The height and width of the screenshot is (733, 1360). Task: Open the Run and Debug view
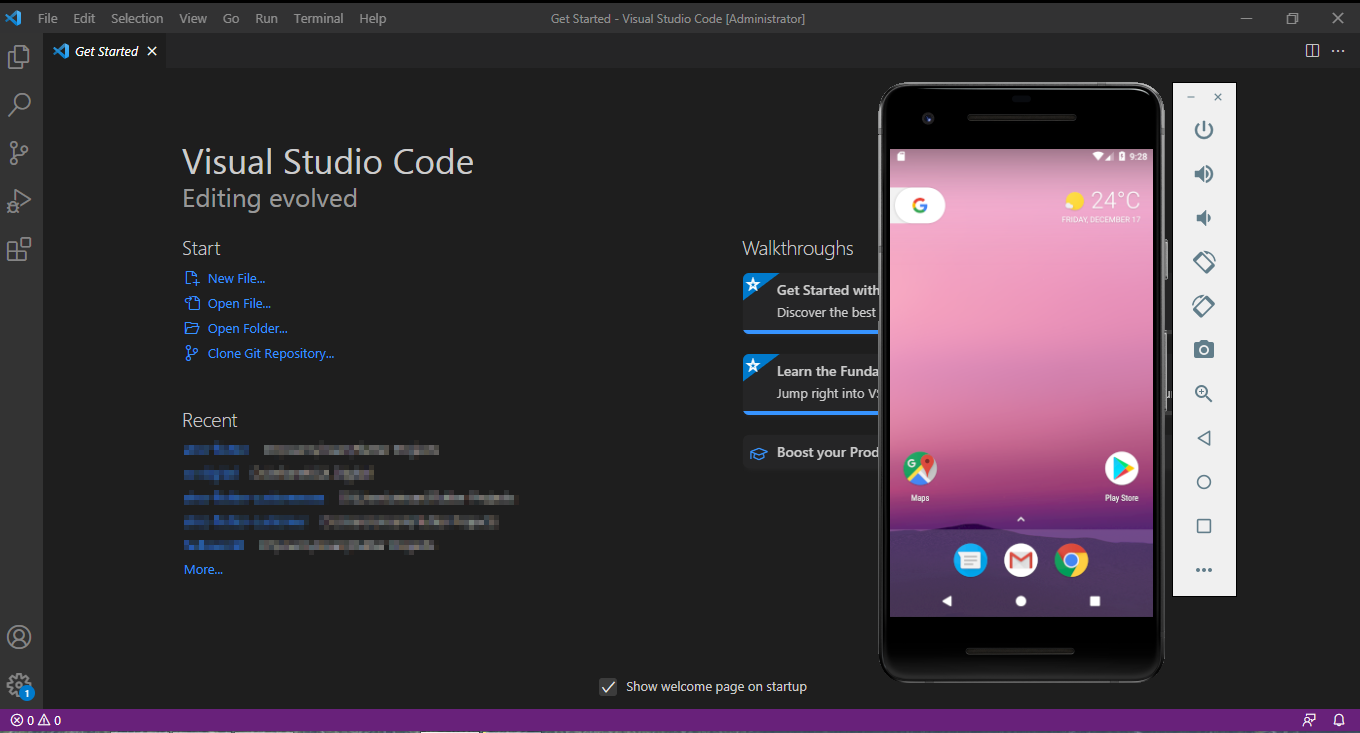19,201
